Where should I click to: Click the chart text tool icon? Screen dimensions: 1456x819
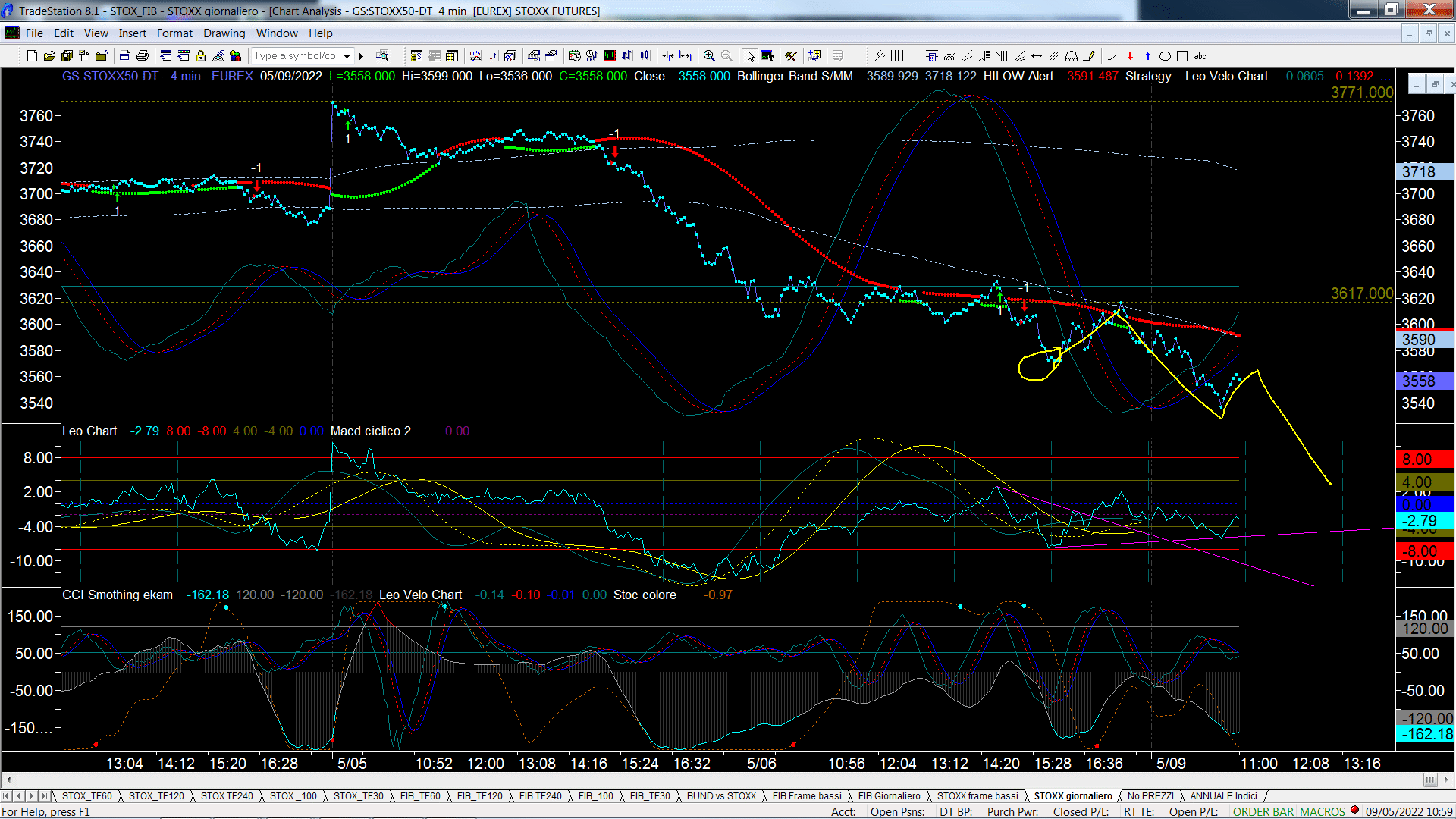(x=767, y=55)
